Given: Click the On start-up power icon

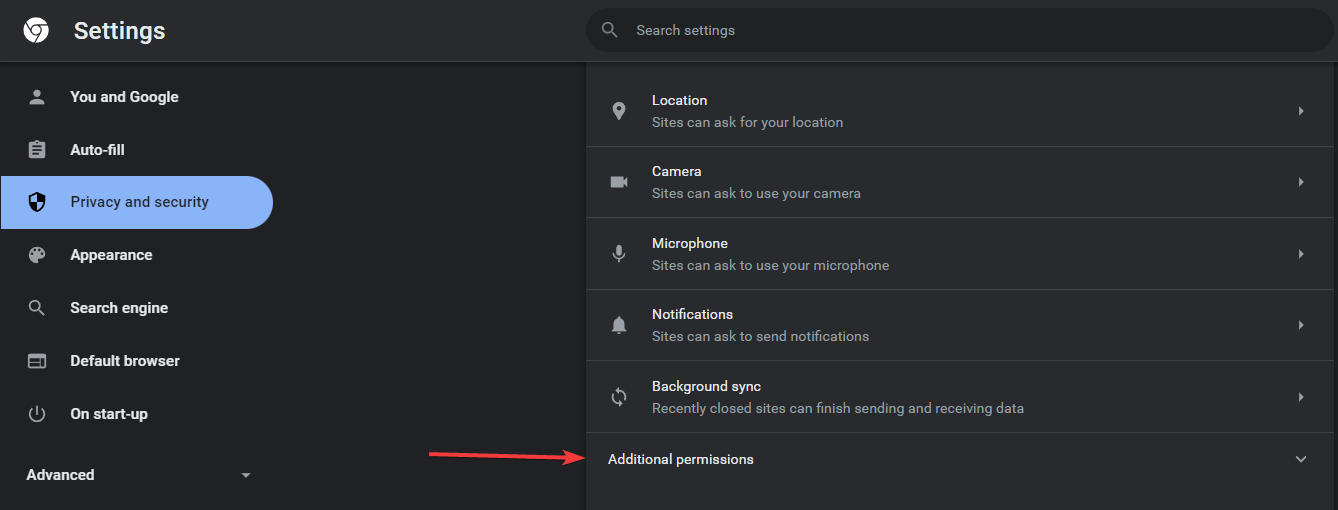Looking at the screenshot, I should 37,414.
